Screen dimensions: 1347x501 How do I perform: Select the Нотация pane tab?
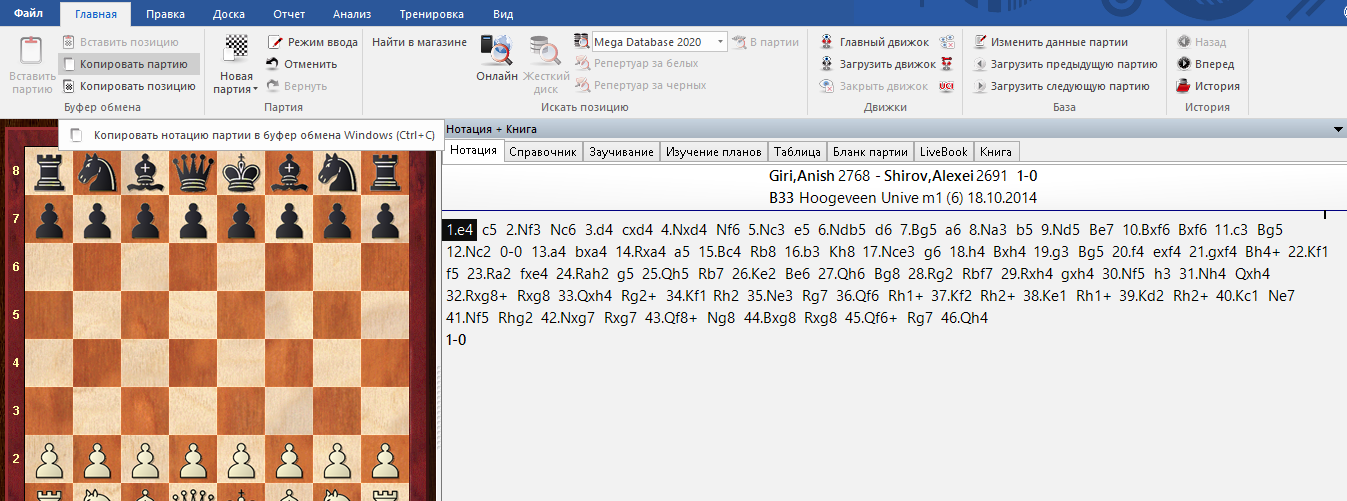[x=473, y=151]
